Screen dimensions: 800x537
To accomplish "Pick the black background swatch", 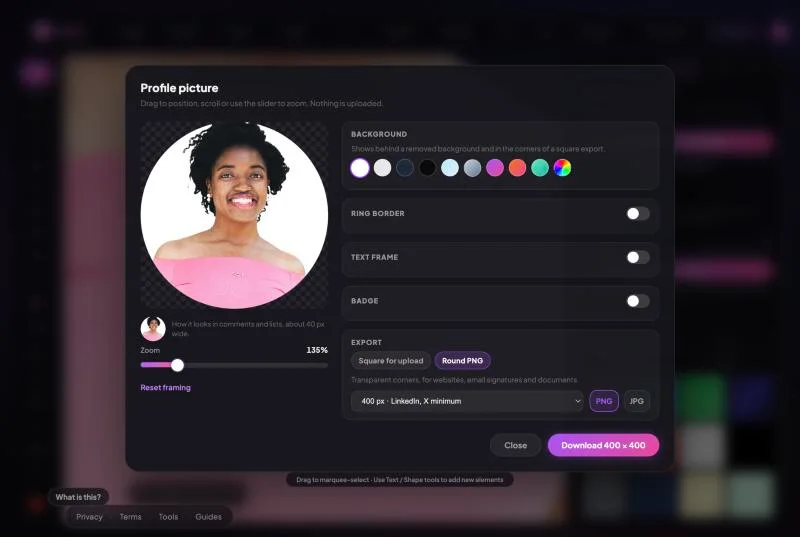I will 427,168.
